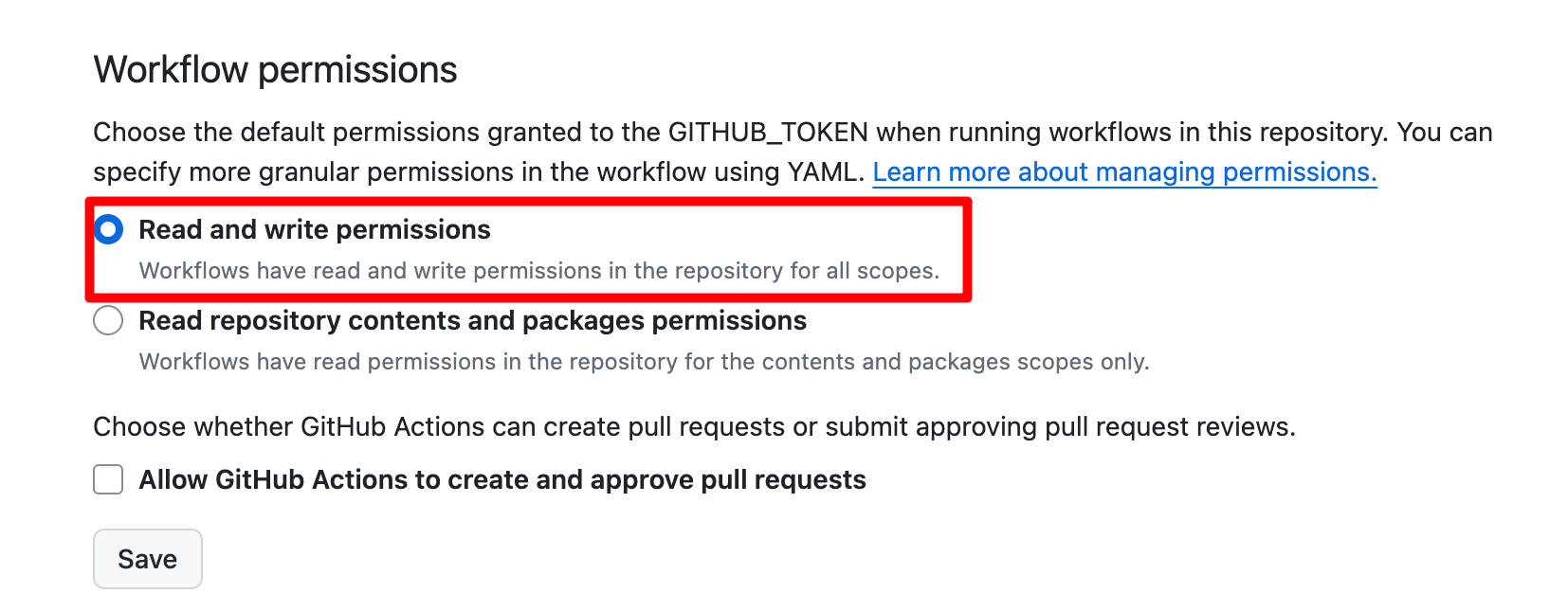This screenshot has width=1568, height=593.
Task: Choose Read repository contents and packages radio button
Action: (108, 320)
